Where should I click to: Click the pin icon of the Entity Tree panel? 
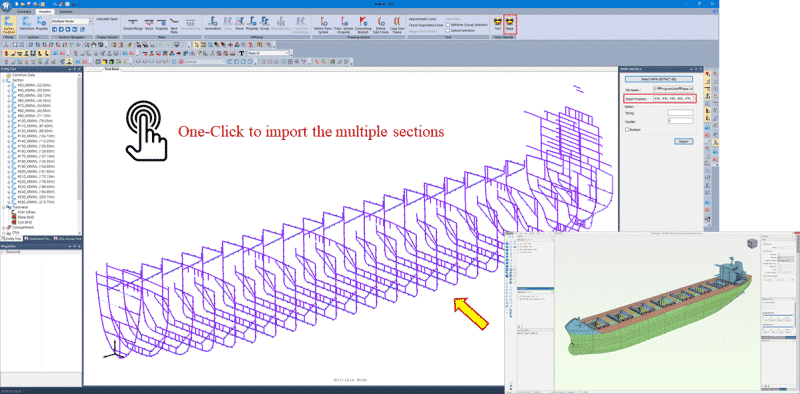(x=74, y=69)
